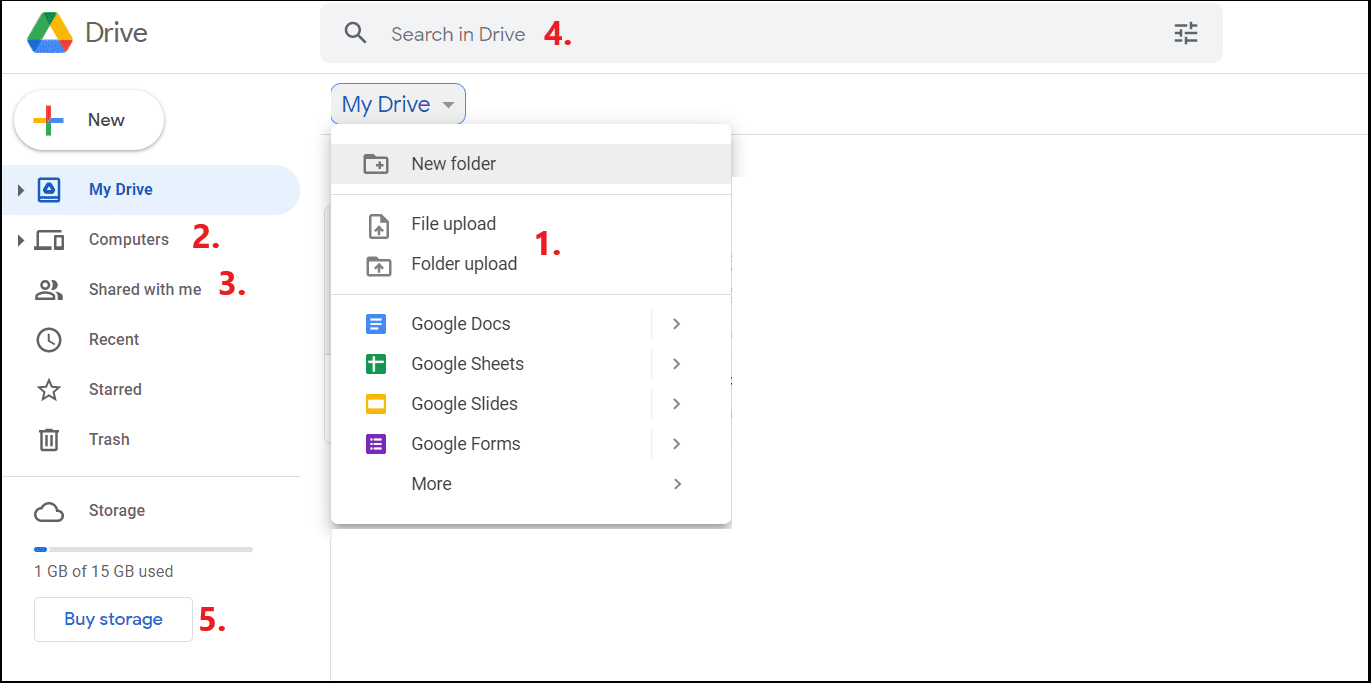The width and height of the screenshot is (1371, 683).
Task: Expand the Computers tree arrow
Action: point(18,239)
